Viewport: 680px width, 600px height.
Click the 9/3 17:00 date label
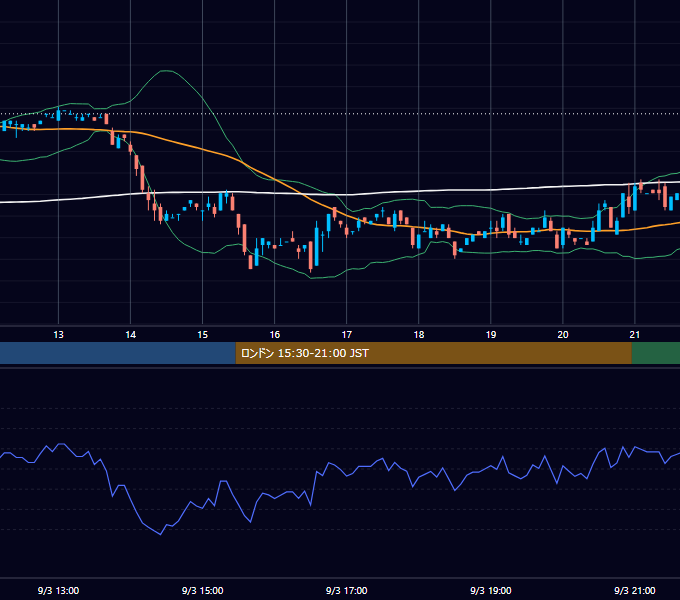(x=347, y=590)
